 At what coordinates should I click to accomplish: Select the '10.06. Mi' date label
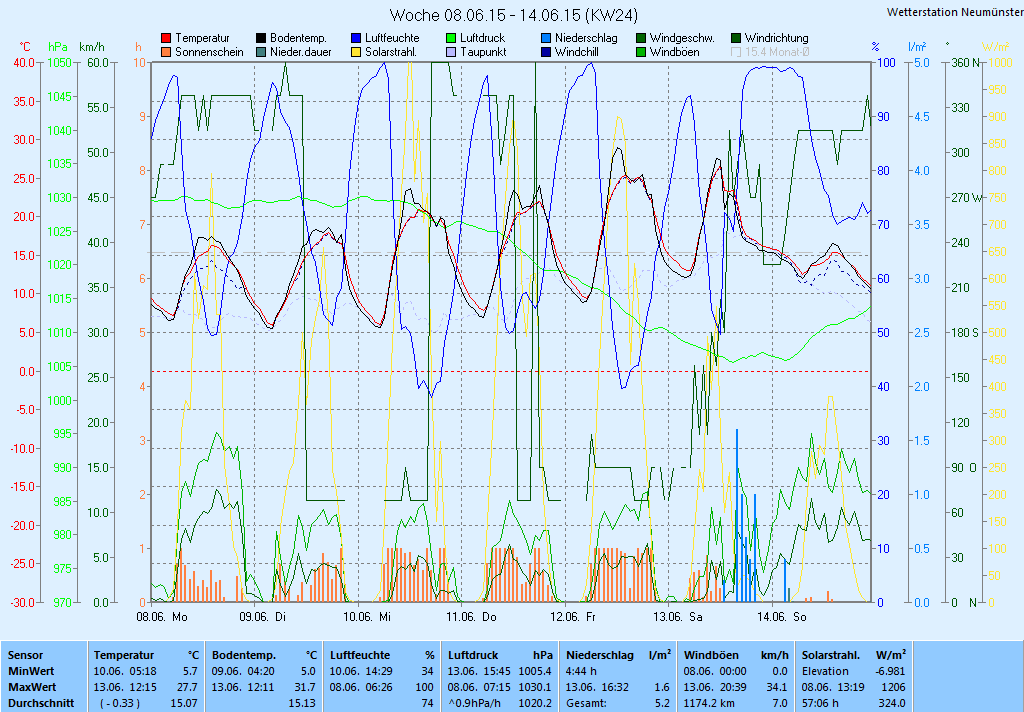pos(367,617)
